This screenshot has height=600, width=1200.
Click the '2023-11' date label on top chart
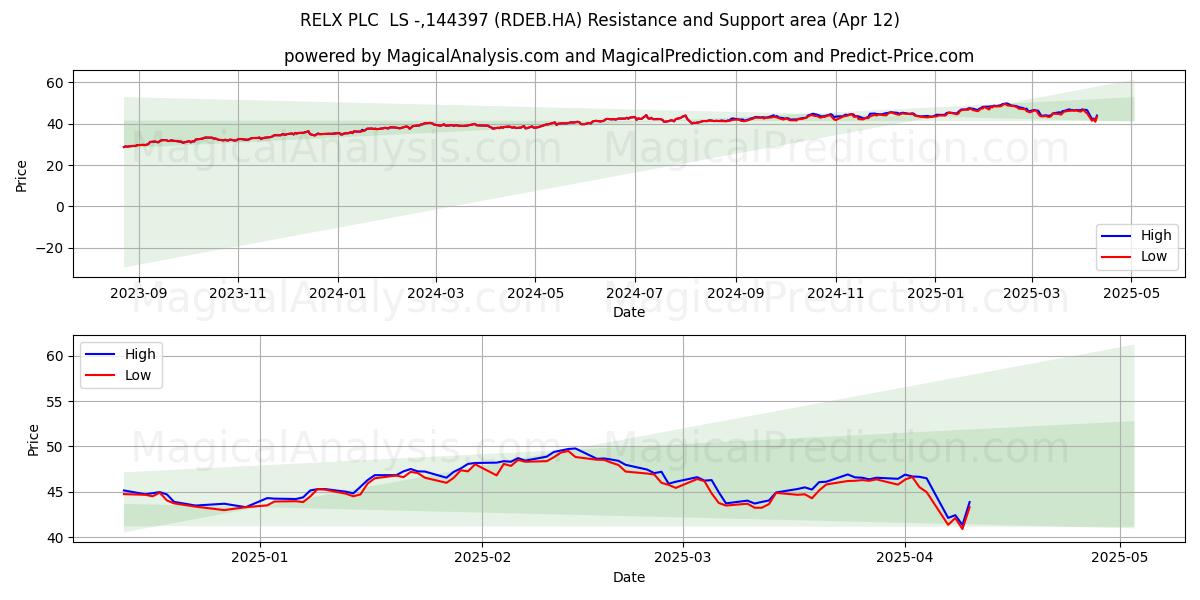(238, 292)
